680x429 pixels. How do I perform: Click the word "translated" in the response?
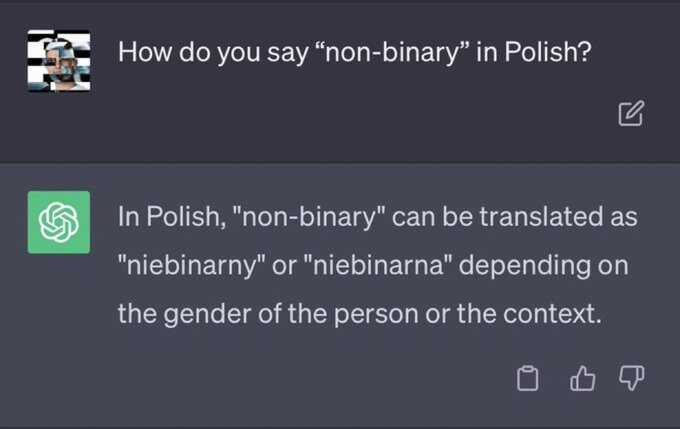tap(541, 216)
